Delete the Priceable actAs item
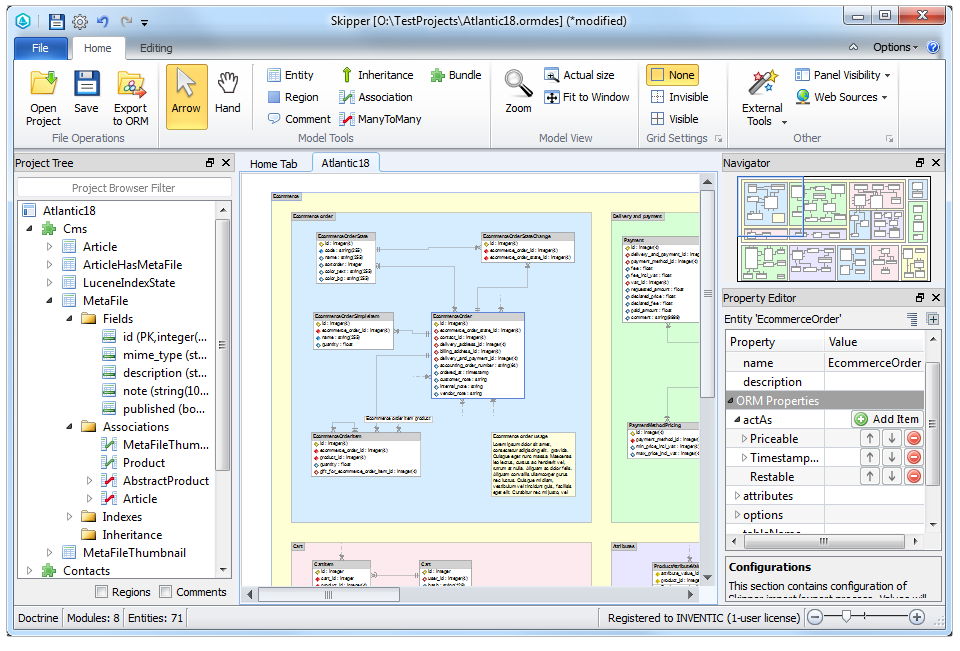 (x=913, y=438)
